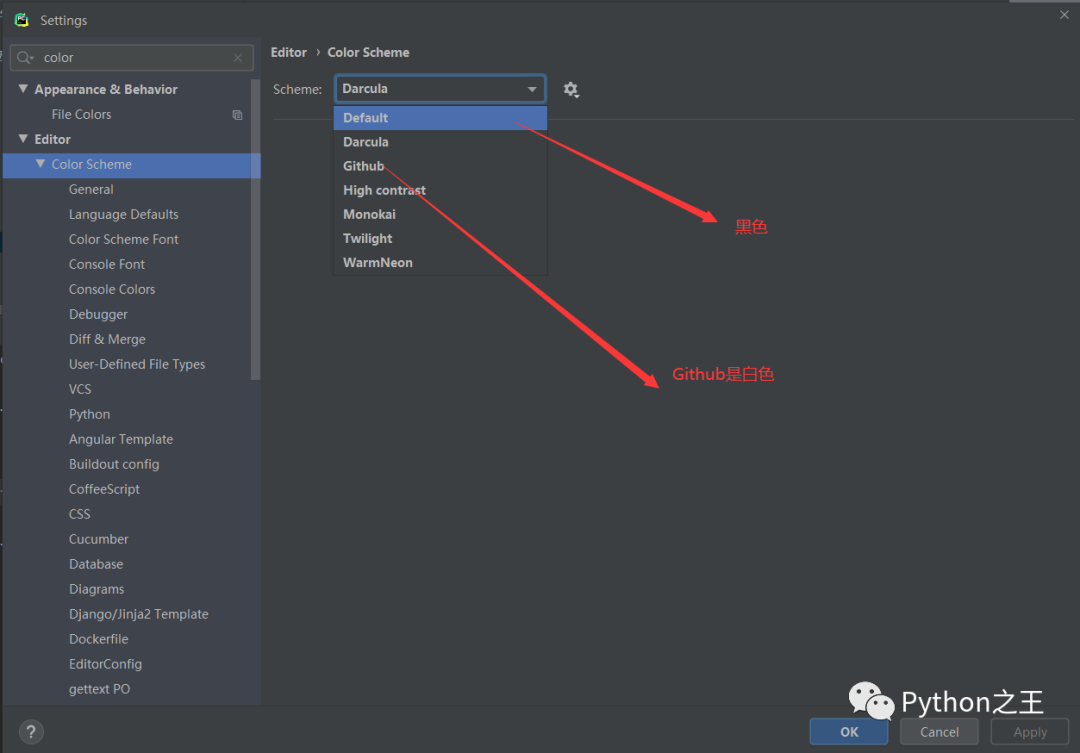
Task: Collapse the Appearance & Behavior section
Action: coord(23,89)
